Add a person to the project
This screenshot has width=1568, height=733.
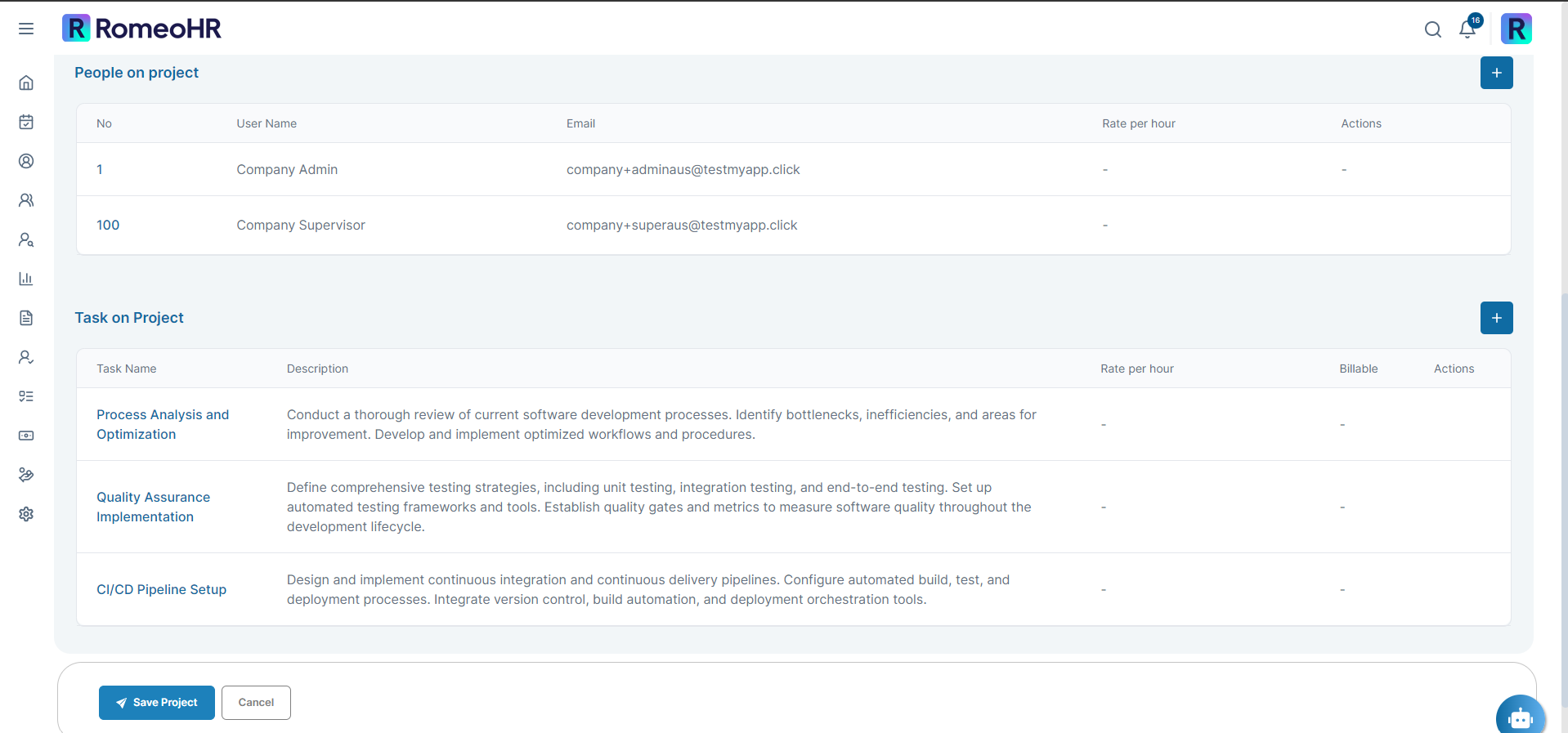click(x=1496, y=73)
